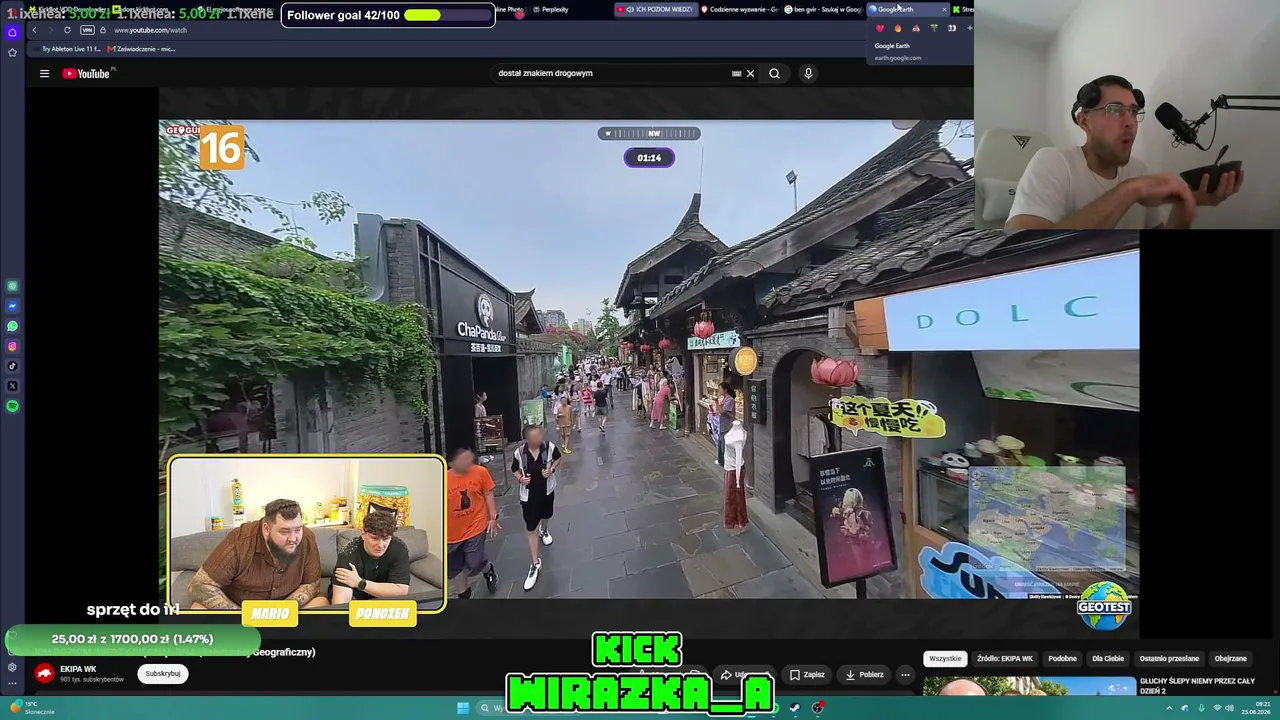The image size is (1280, 720).
Task: Run the YouTube search with magnifier button
Action: tap(774, 73)
